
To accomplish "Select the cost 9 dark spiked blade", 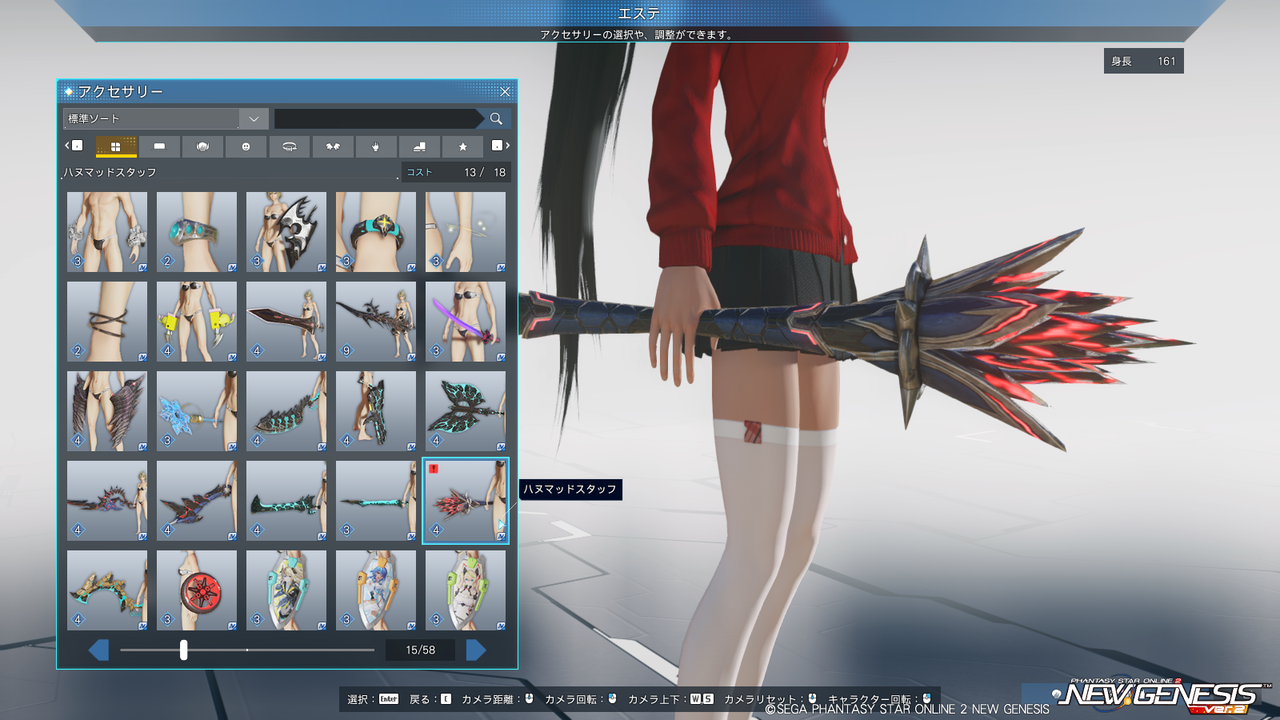I will point(376,321).
